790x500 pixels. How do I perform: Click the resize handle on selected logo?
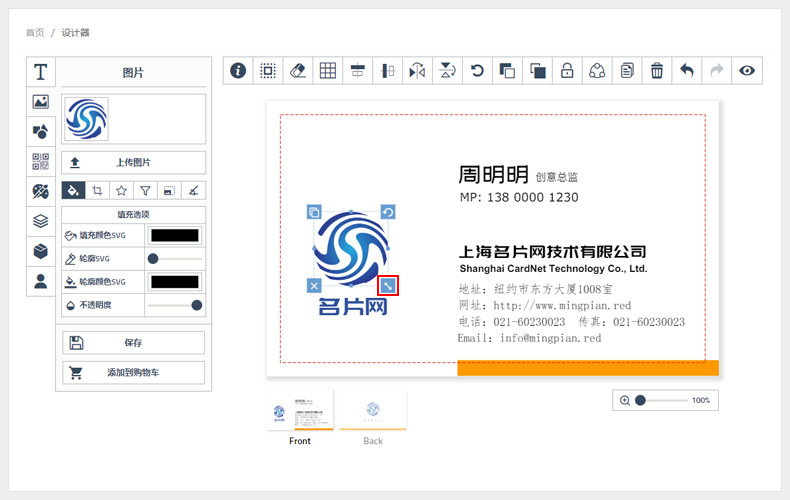(388, 286)
